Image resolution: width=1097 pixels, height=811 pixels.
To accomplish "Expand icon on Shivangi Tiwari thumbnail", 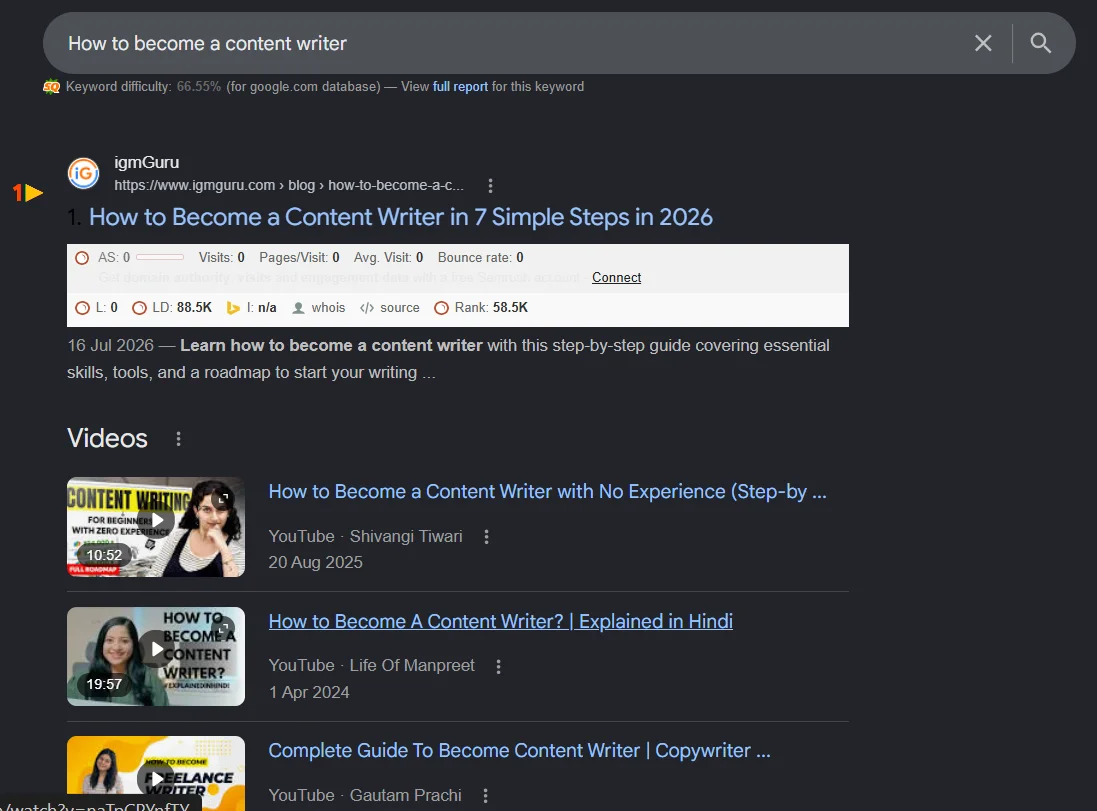I will click(x=223, y=498).
